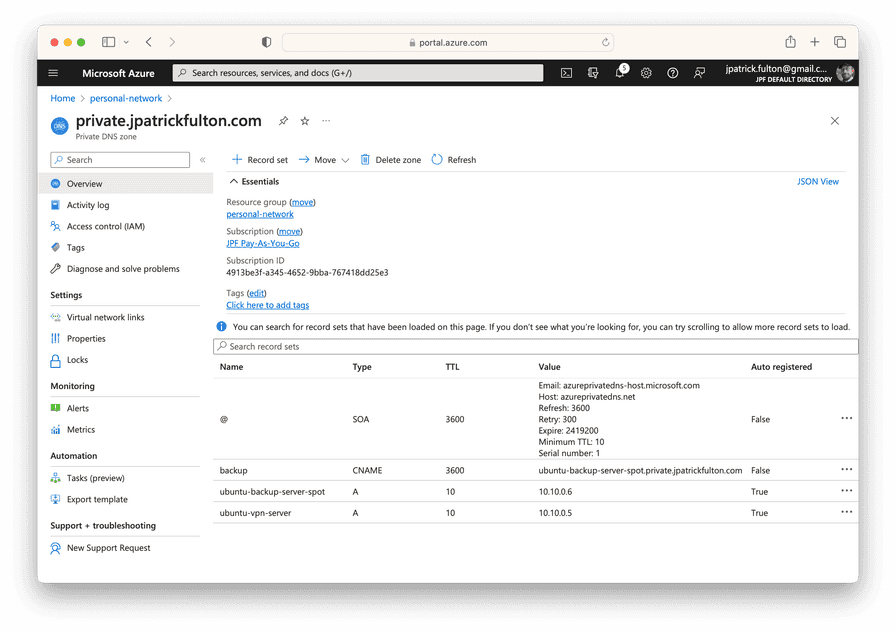Select Overview in the left menu
Screen dimensions: 896x632
click(126, 184)
